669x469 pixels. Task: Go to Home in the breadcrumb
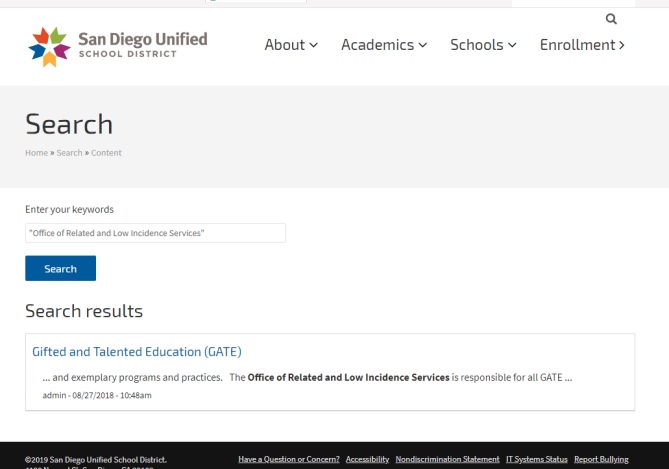click(x=36, y=153)
